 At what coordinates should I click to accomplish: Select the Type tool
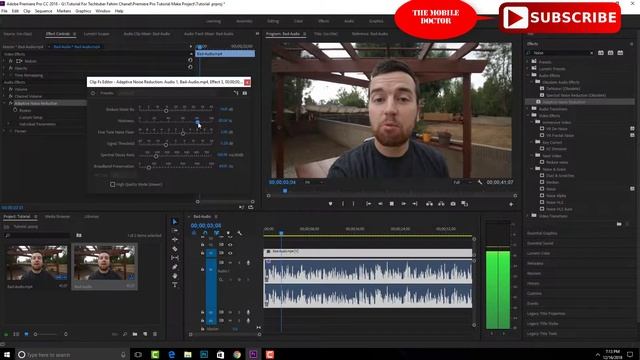[175, 285]
